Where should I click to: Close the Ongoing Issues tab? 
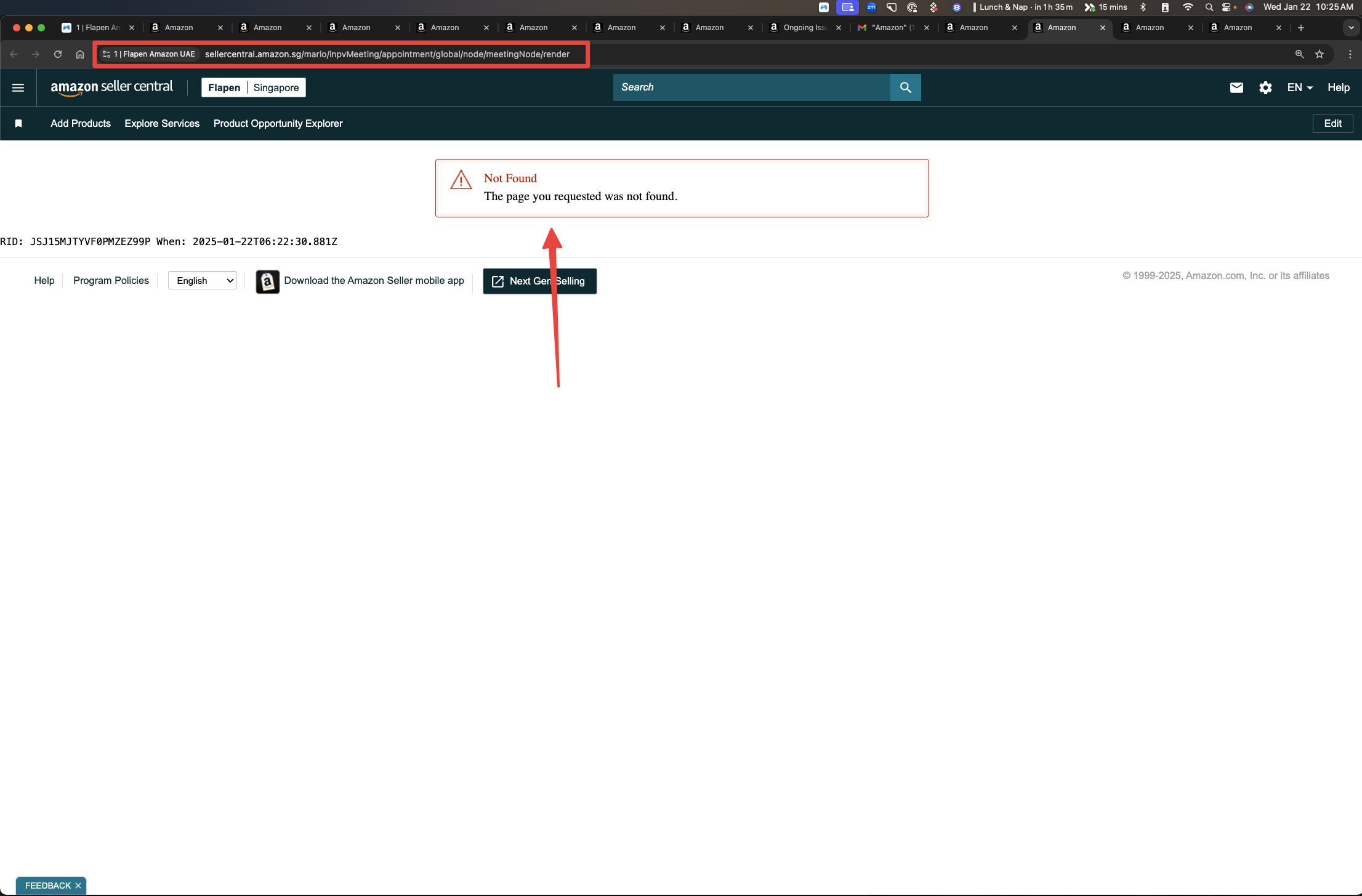coord(838,28)
